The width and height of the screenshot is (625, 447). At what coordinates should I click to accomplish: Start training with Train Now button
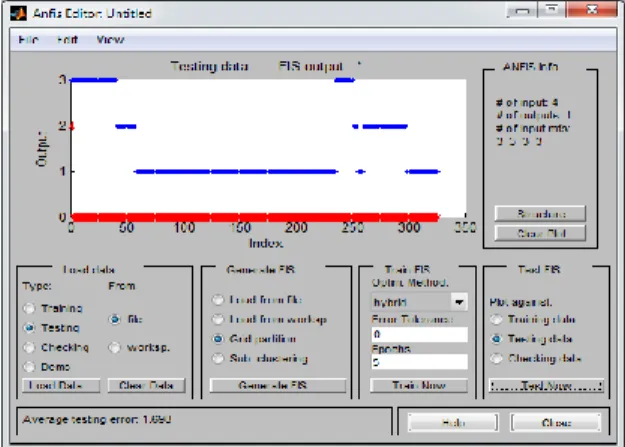coord(419,386)
